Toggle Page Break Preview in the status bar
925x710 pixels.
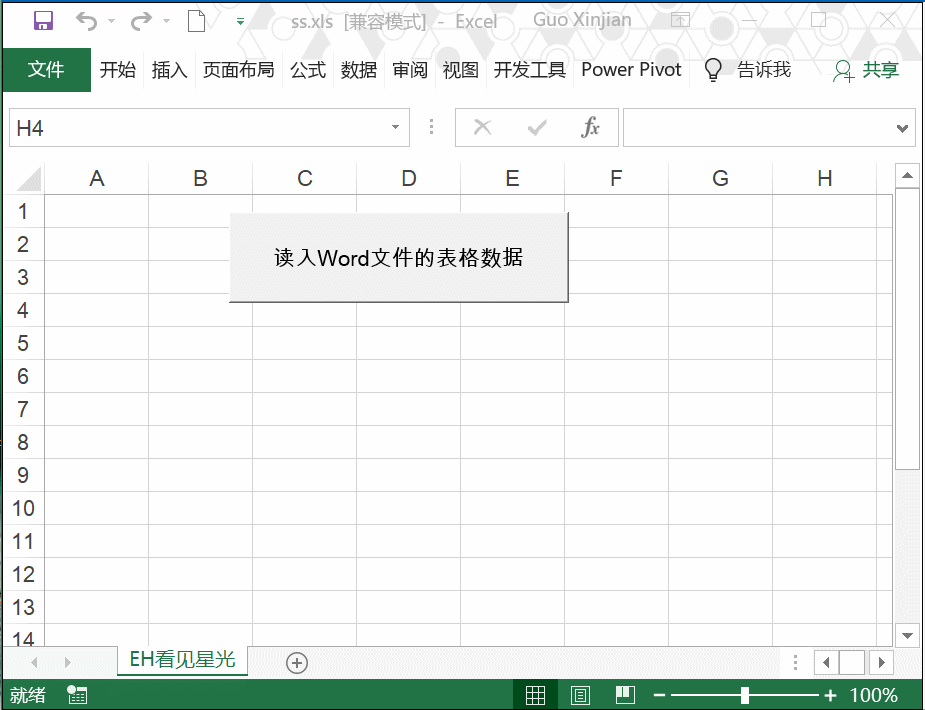pos(625,694)
